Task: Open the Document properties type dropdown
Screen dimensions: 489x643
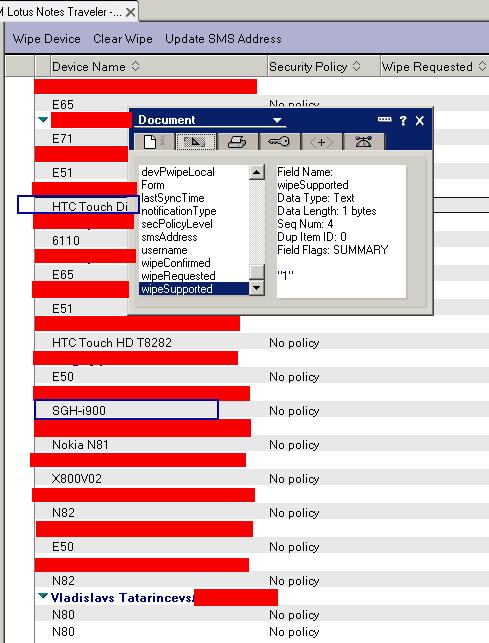Action: coord(277,120)
